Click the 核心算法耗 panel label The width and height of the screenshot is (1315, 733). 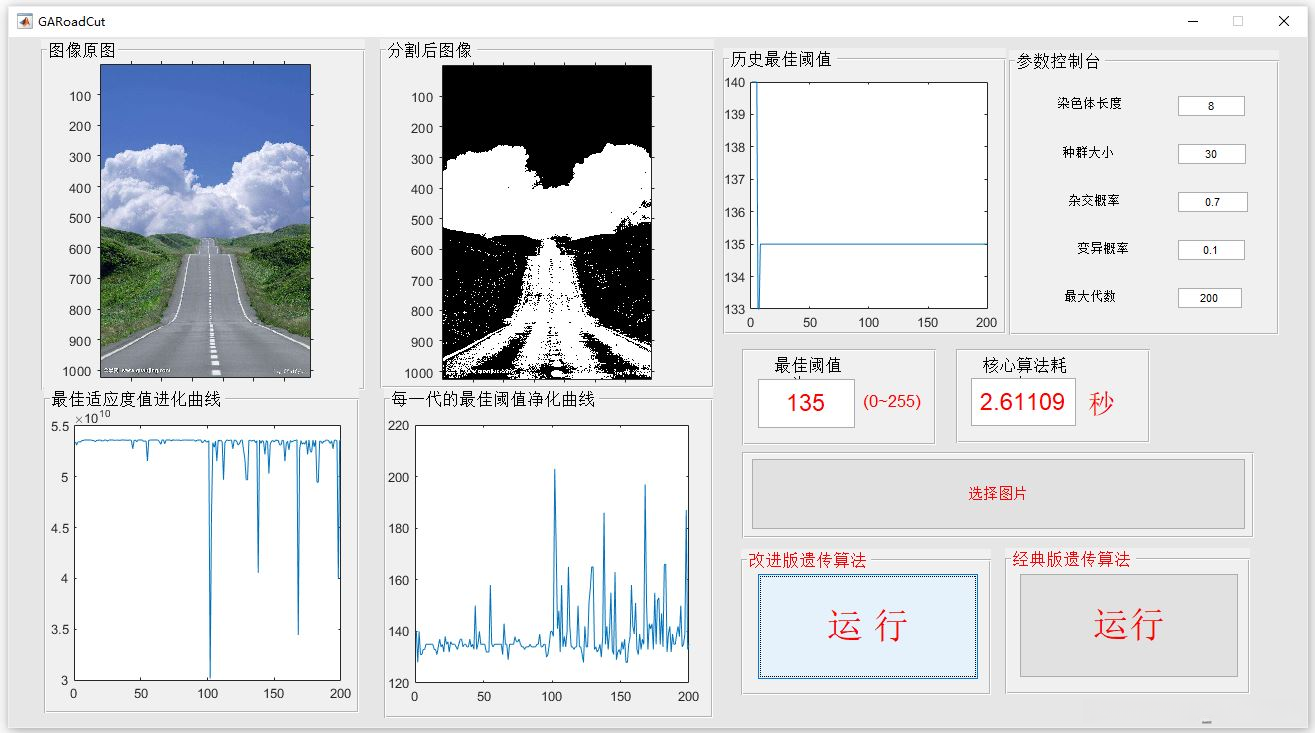coord(1025,366)
